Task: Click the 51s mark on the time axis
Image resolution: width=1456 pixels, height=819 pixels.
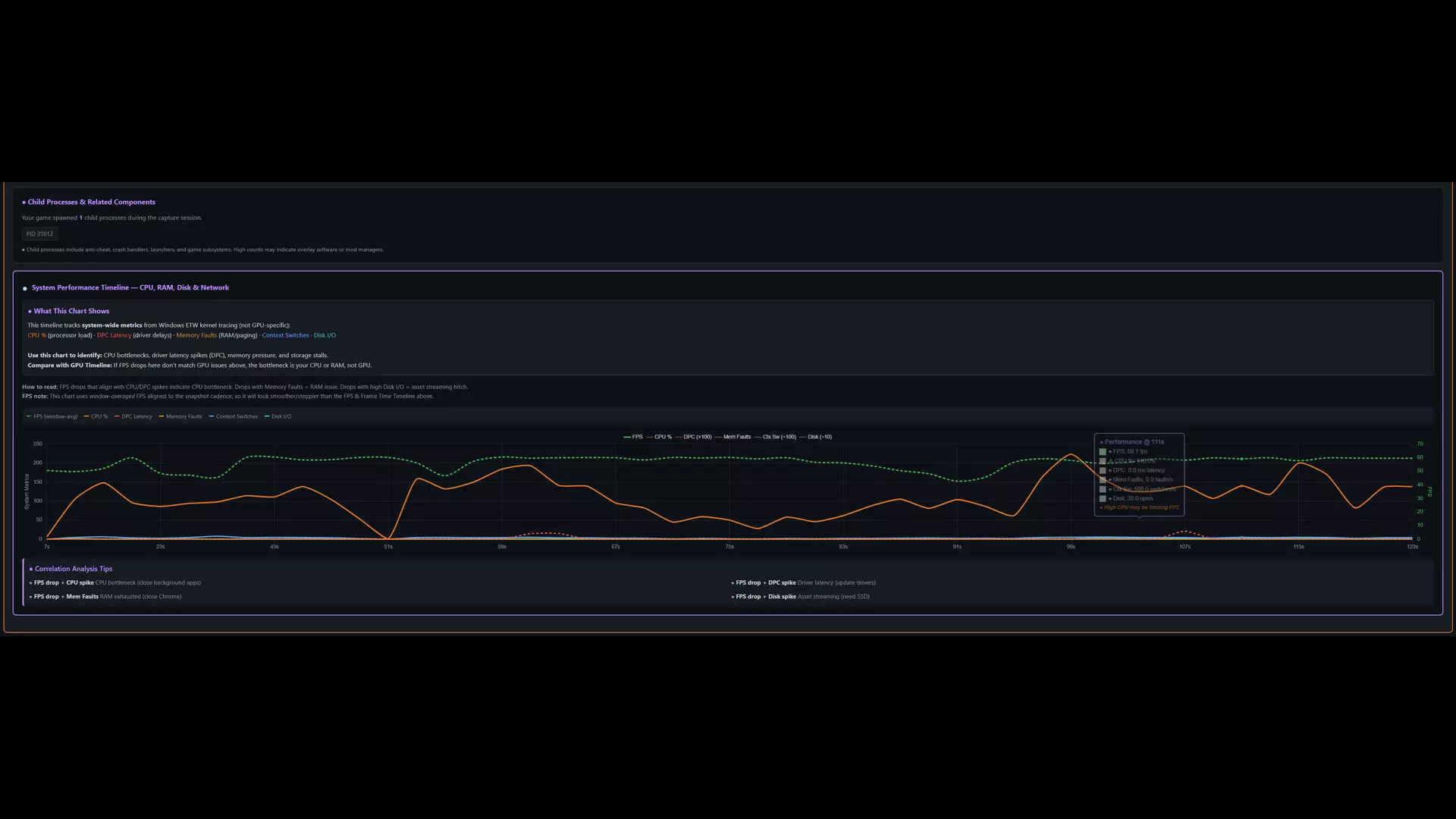Action: tap(388, 547)
